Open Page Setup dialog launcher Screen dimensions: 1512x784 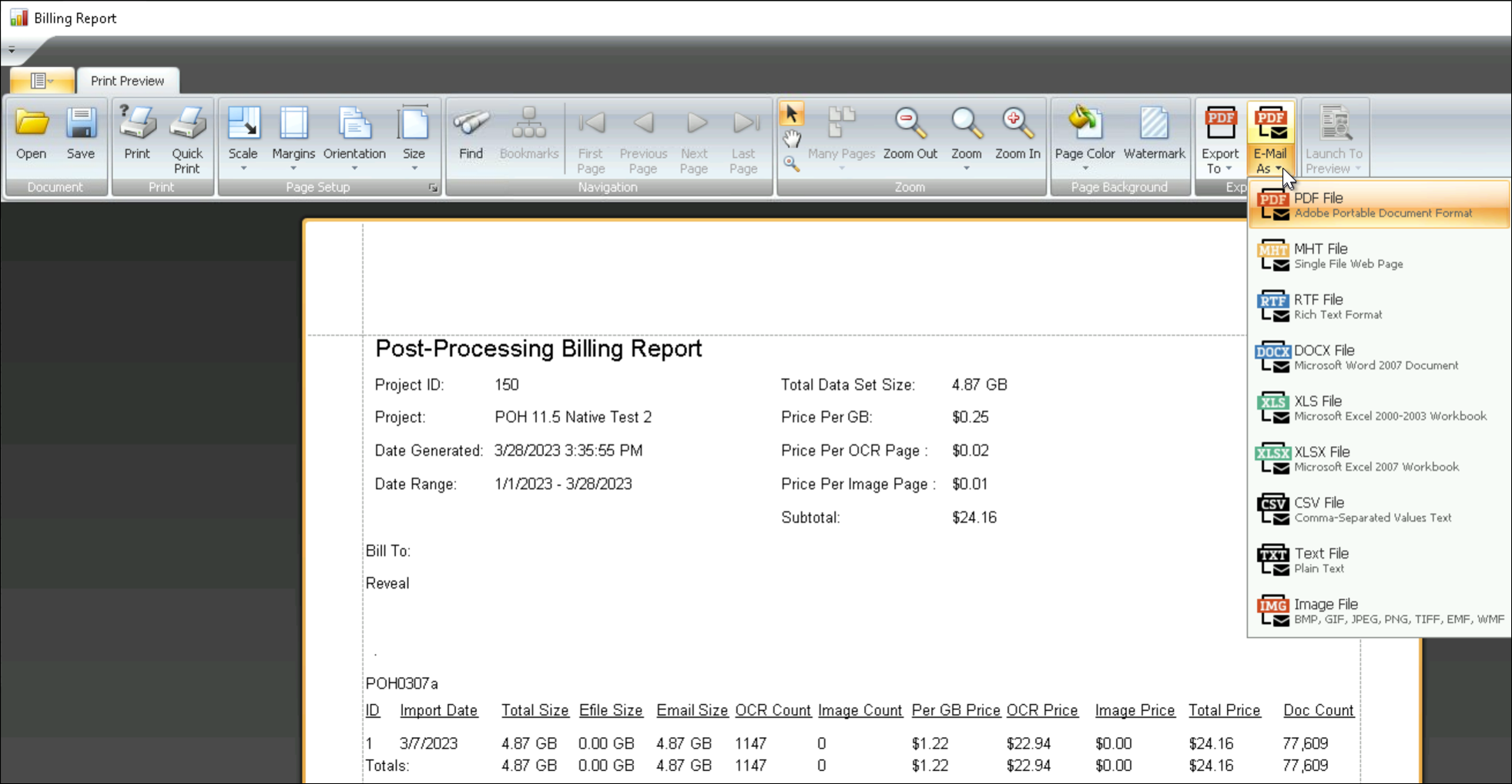tap(433, 188)
